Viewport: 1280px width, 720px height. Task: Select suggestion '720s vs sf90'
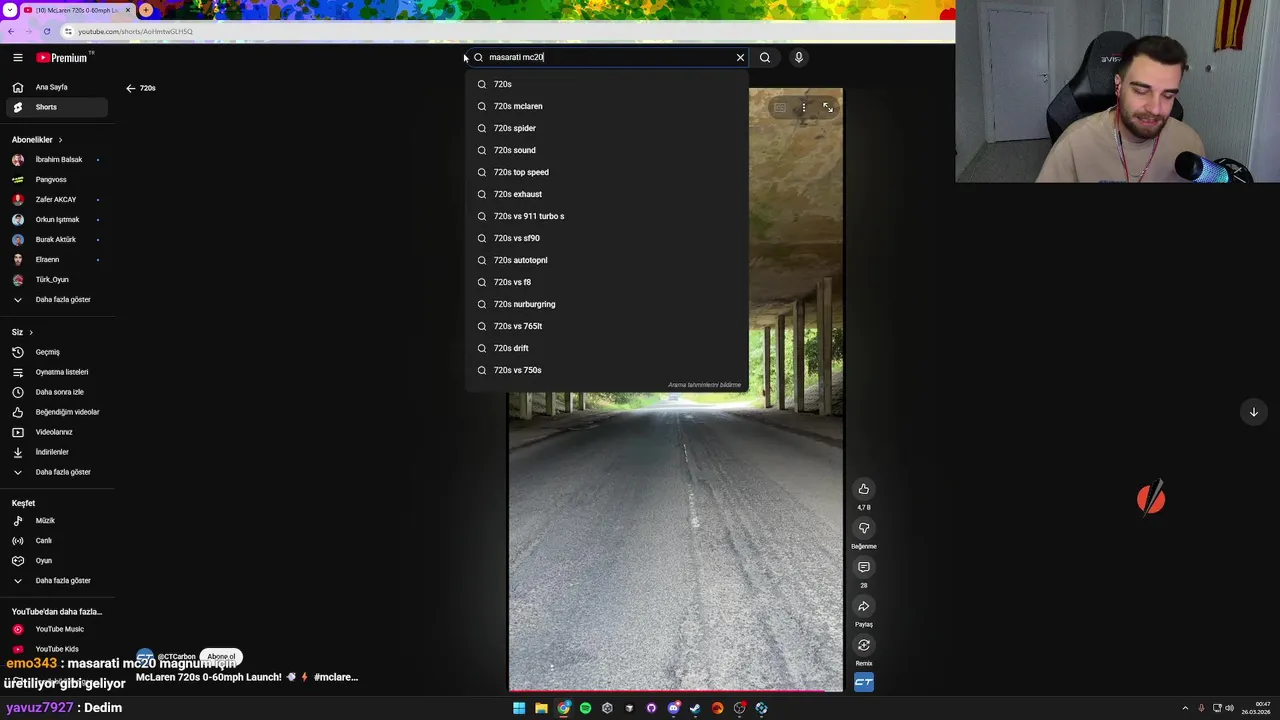(607, 238)
